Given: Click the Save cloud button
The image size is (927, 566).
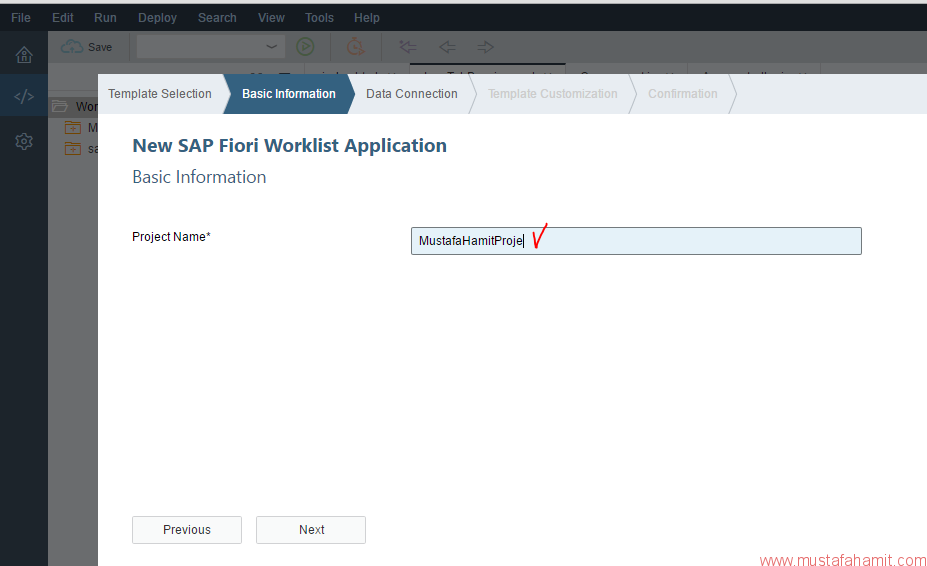Looking at the screenshot, I should click(x=86, y=47).
